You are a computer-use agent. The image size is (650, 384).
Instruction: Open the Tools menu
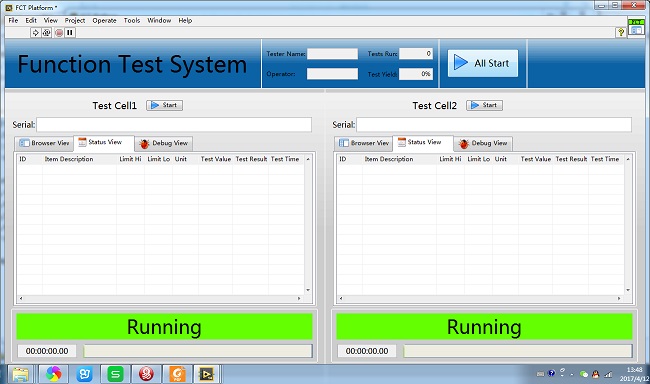pyautogui.click(x=132, y=20)
